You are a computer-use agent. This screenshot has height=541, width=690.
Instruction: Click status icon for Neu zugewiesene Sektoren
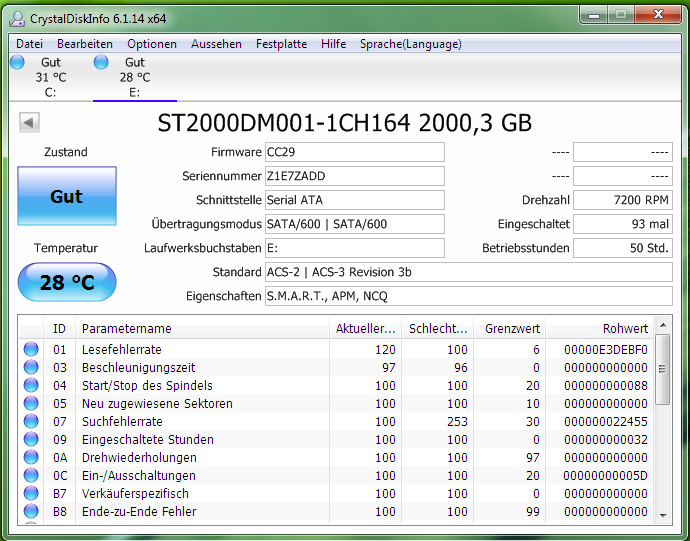(x=31, y=403)
